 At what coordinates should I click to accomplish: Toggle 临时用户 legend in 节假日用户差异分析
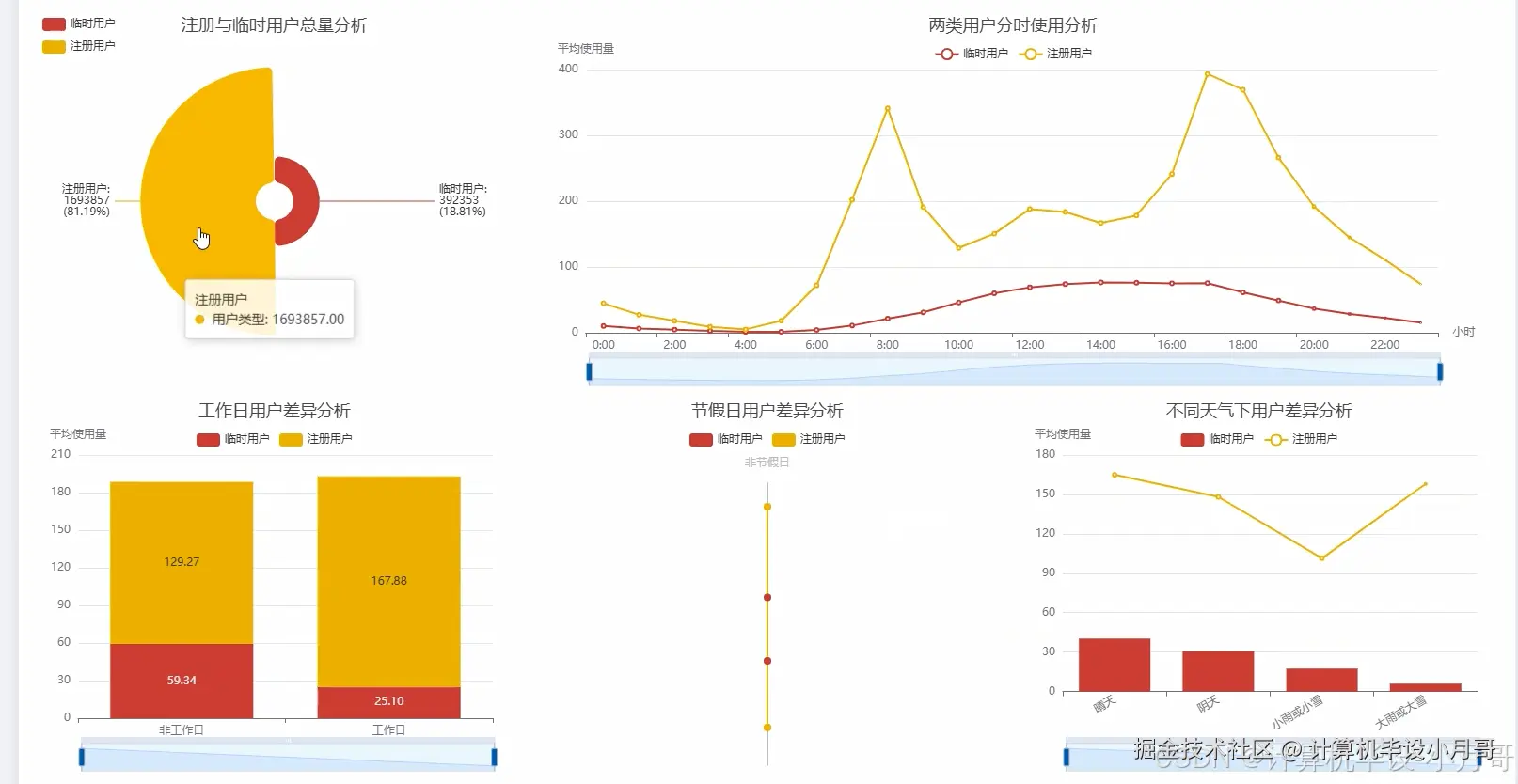click(726, 439)
